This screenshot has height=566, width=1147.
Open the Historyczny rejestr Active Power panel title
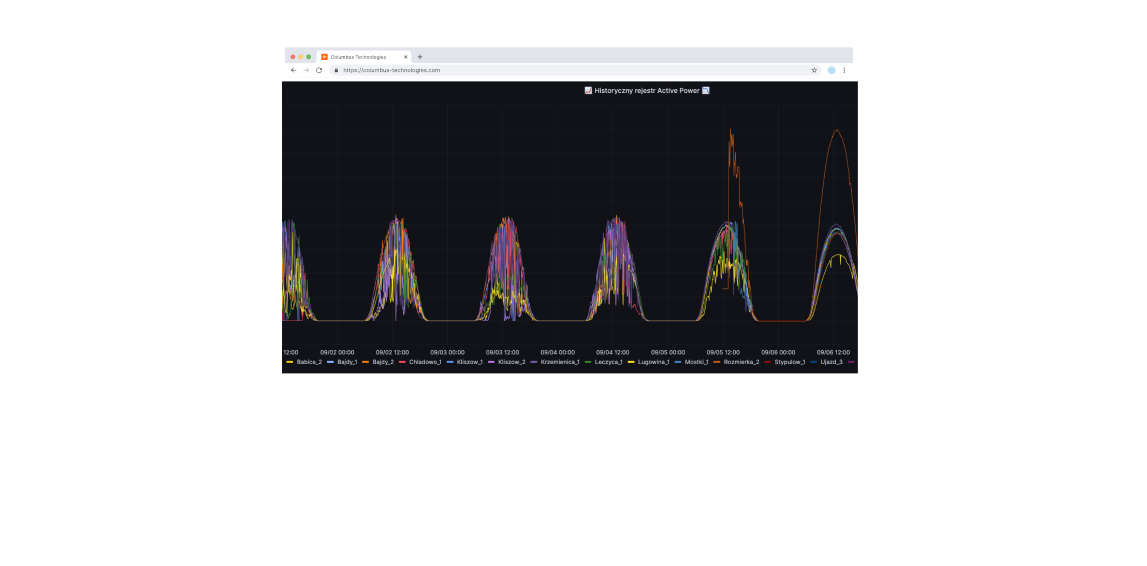(647, 90)
